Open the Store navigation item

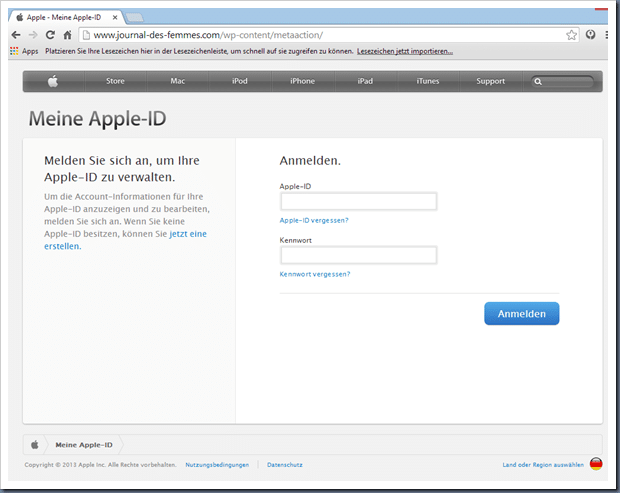tap(115, 81)
